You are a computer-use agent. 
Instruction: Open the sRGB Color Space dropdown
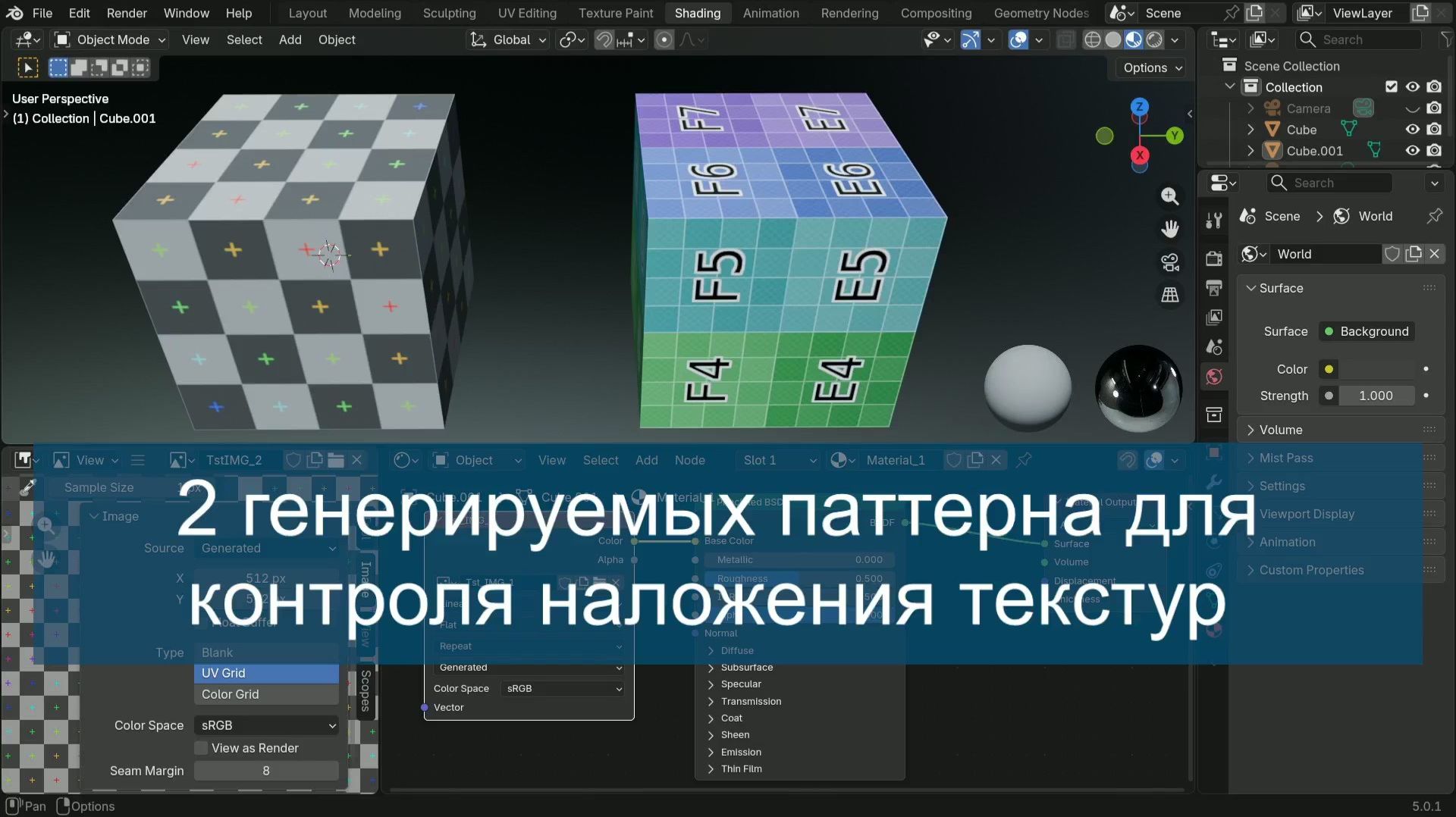[x=266, y=725]
